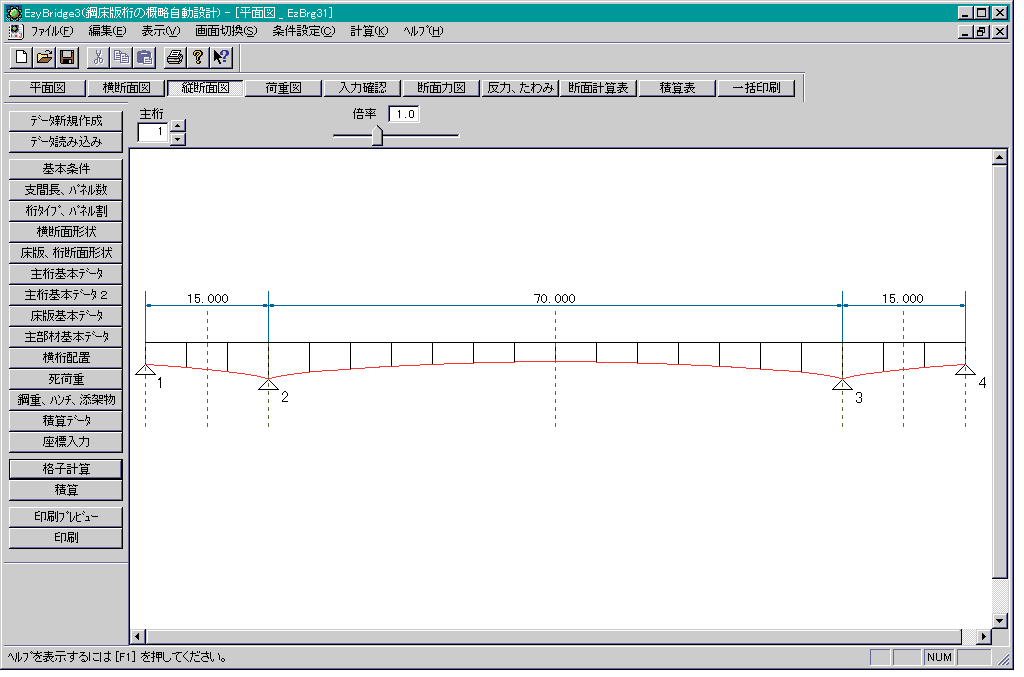The height and width of the screenshot is (677, 1024).
Task: Click the 桁タイプ、パネル割 button
Action: (66, 211)
